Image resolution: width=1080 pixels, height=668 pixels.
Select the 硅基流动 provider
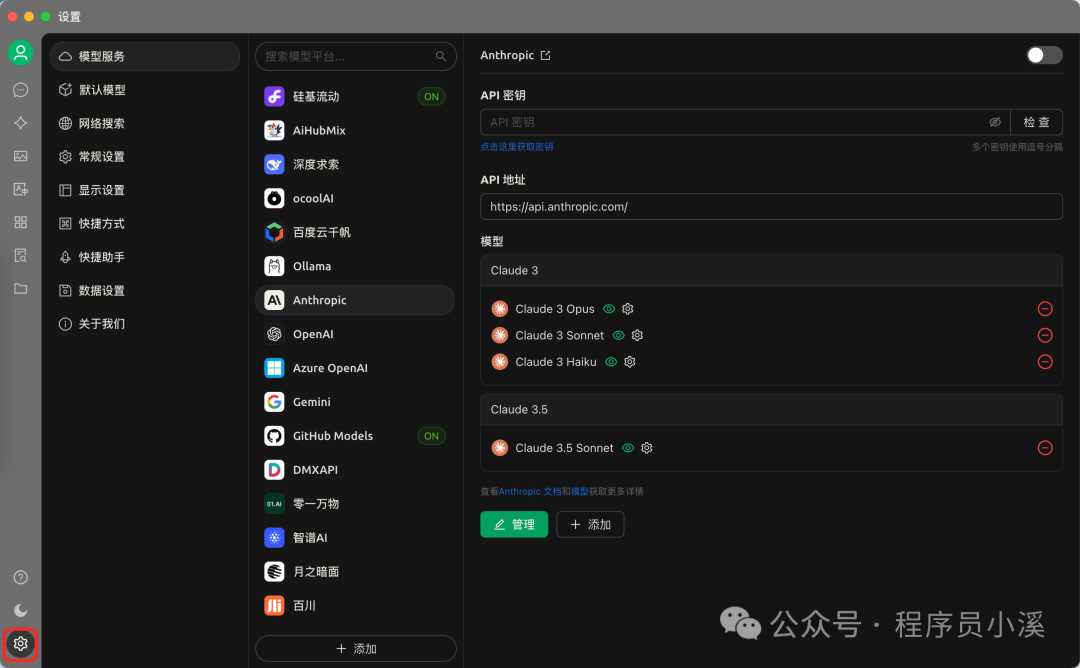[355, 96]
